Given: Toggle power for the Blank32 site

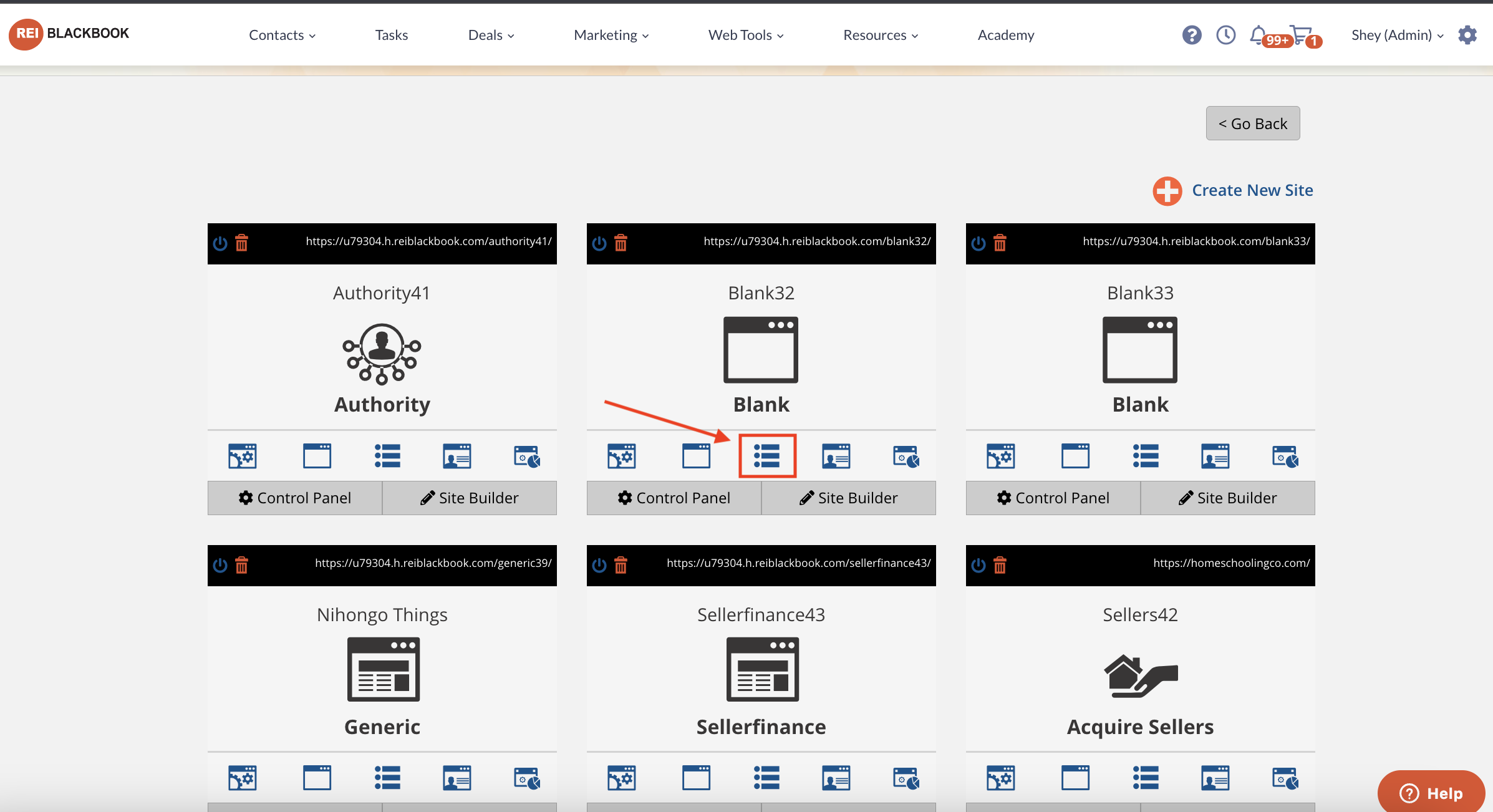Looking at the screenshot, I should click(x=599, y=243).
